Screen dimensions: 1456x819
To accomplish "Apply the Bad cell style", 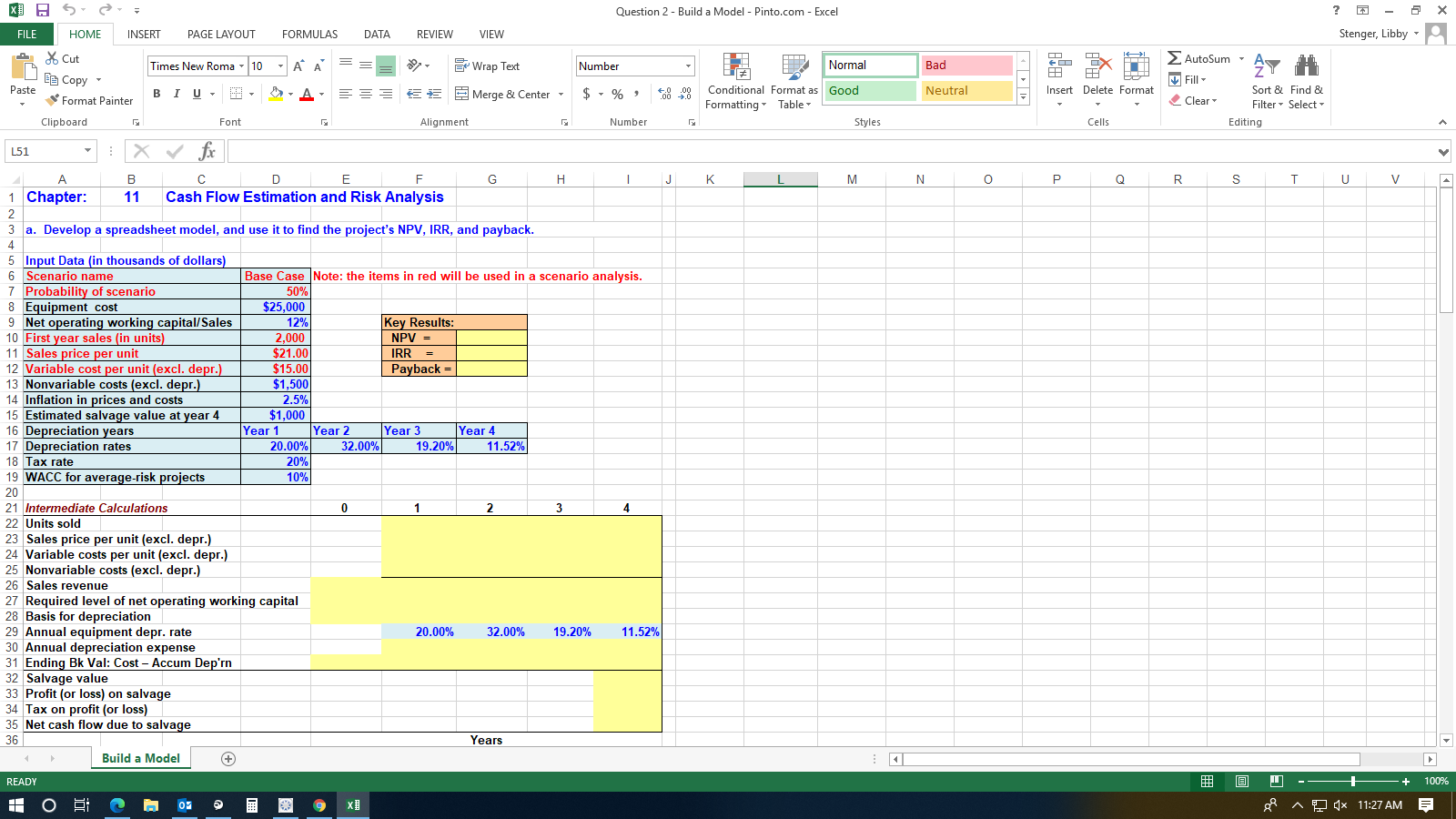I will (x=966, y=65).
